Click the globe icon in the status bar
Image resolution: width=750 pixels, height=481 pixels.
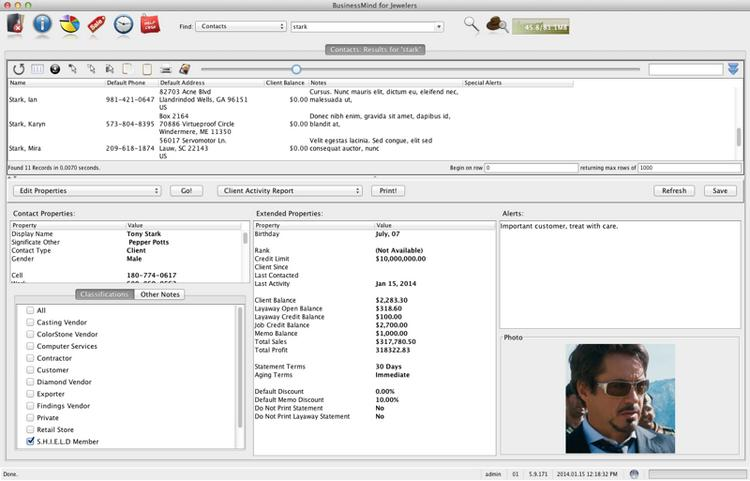634,474
